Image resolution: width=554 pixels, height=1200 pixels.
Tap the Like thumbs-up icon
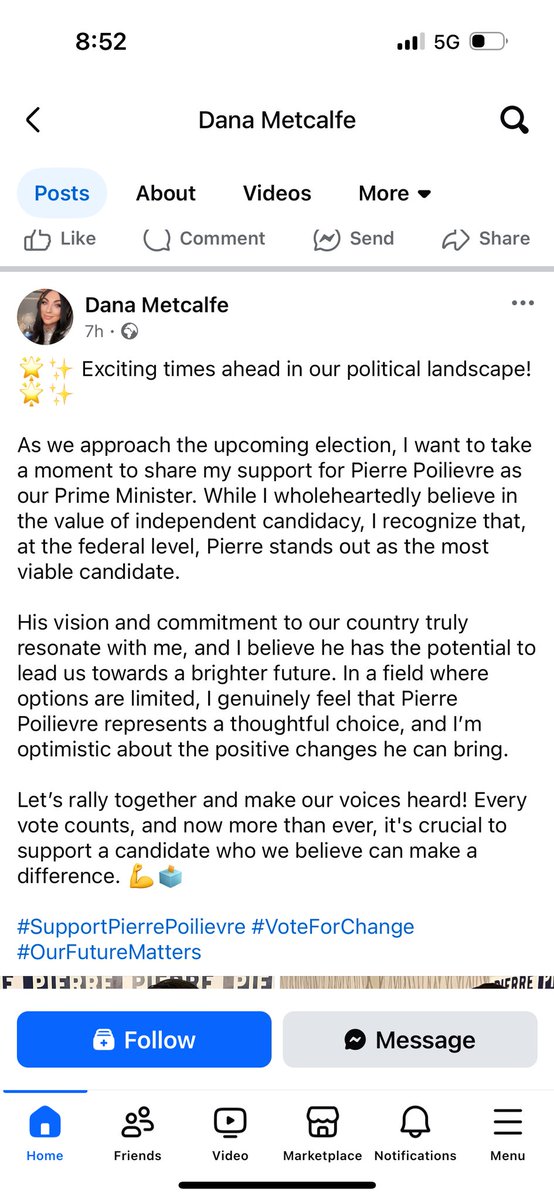pos(37,239)
